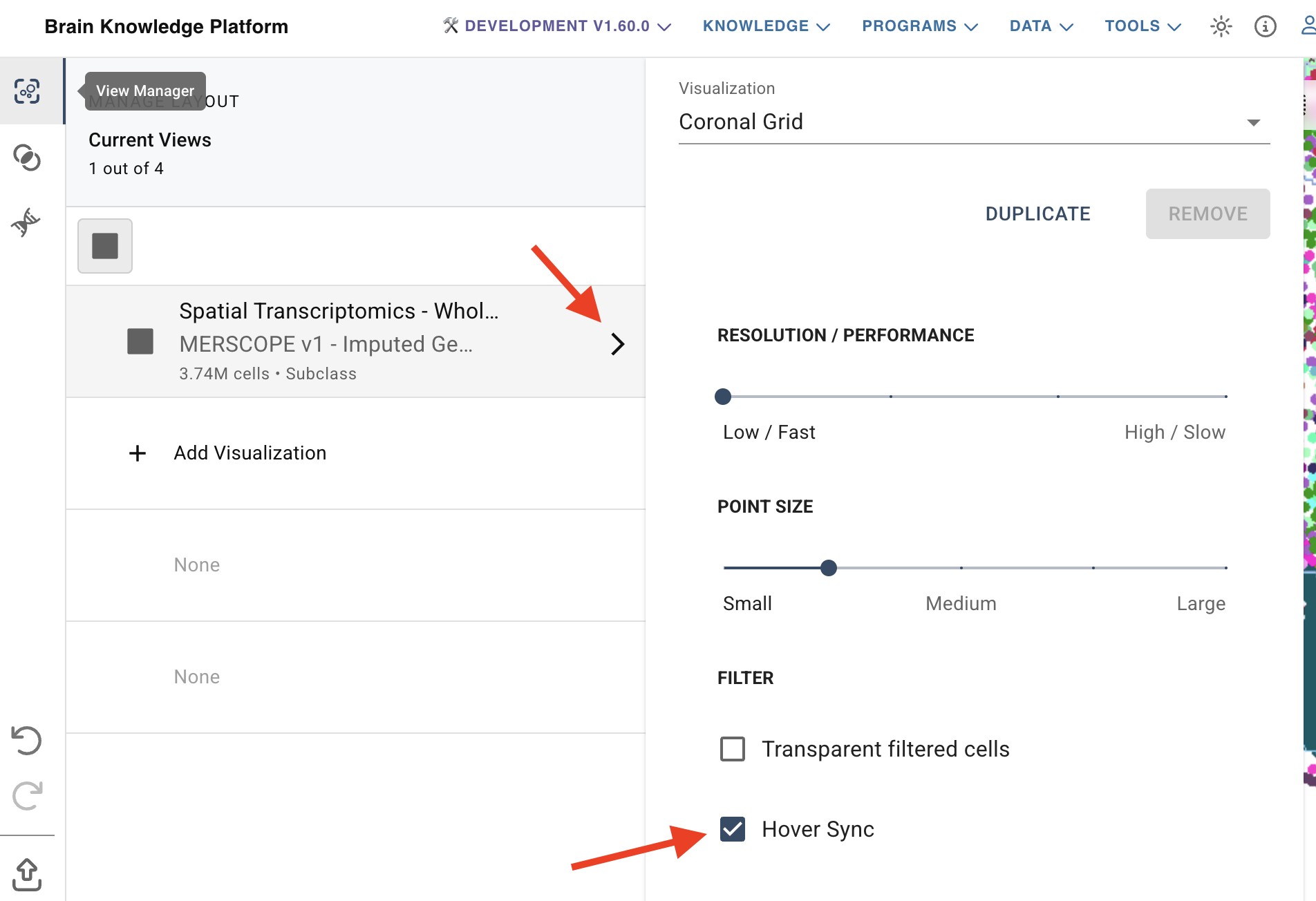The width and height of the screenshot is (1316, 901).
Task: Toggle the light/dark theme sun icon
Action: (x=1221, y=26)
